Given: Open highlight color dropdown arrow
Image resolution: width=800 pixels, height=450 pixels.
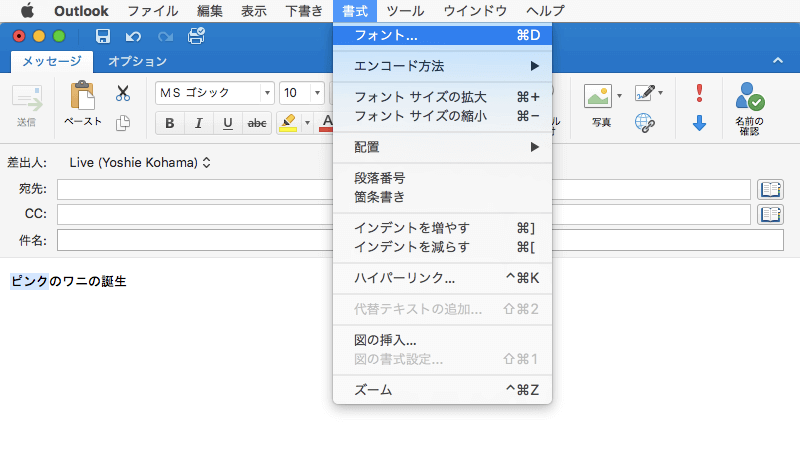Looking at the screenshot, I should tap(307, 123).
